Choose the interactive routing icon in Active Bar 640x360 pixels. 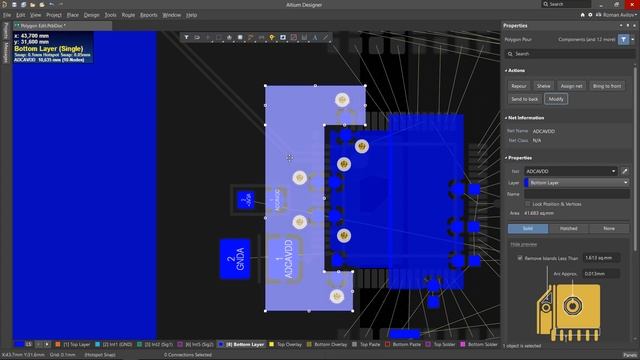pos(251,37)
